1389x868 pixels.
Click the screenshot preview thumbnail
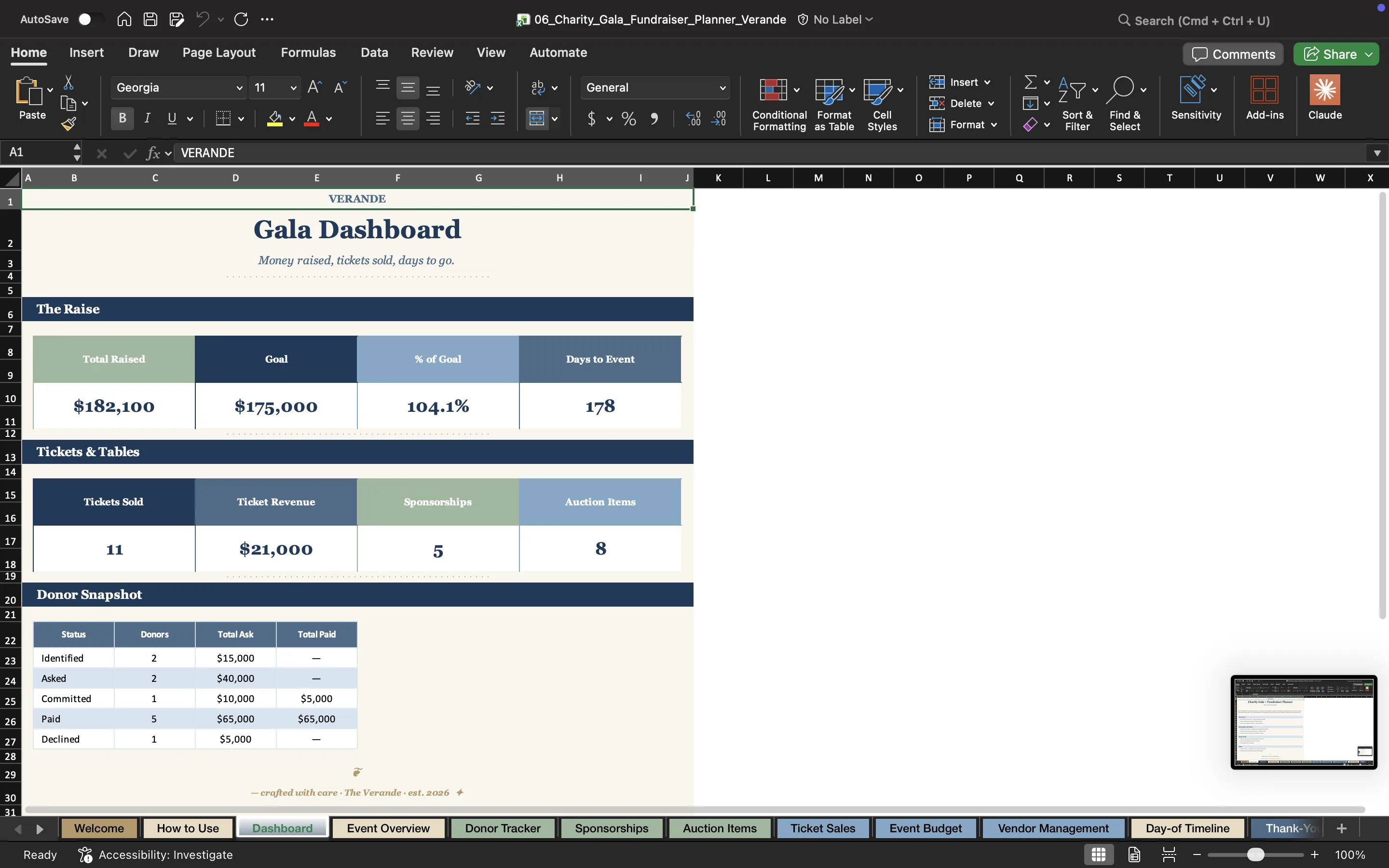(1304, 722)
